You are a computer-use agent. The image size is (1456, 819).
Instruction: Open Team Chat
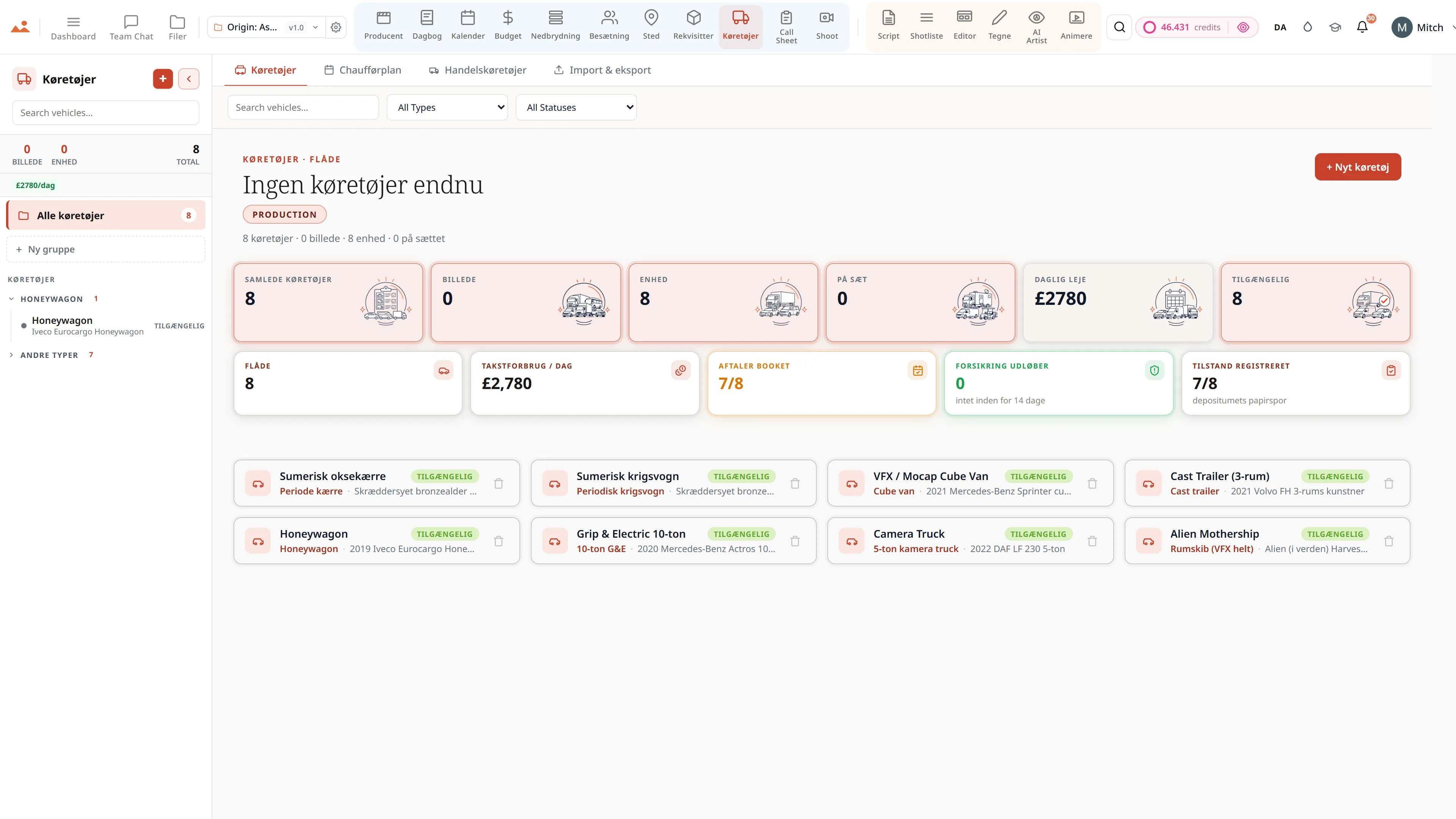(x=131, y=27)
